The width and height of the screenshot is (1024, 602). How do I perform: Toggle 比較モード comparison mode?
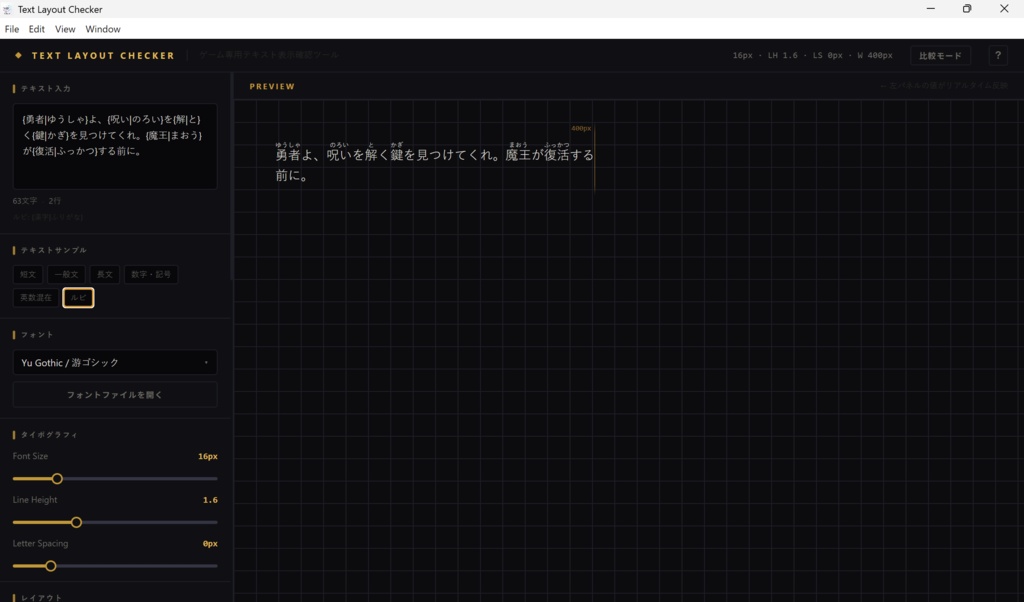[940, 55]
